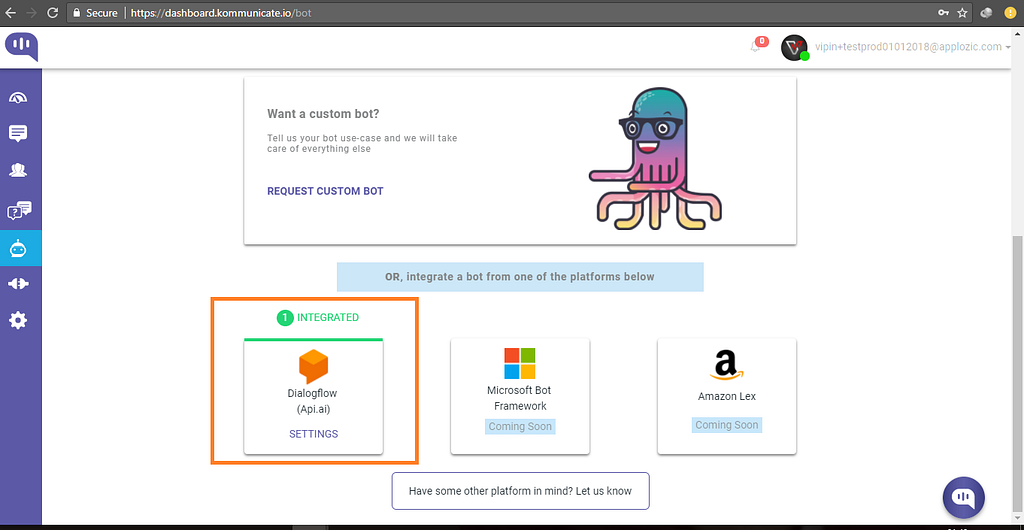The width and height of the screenshot is (1024, 530).
Task: Click the Amazon Lex logo
Action: [x=726, y=366]
